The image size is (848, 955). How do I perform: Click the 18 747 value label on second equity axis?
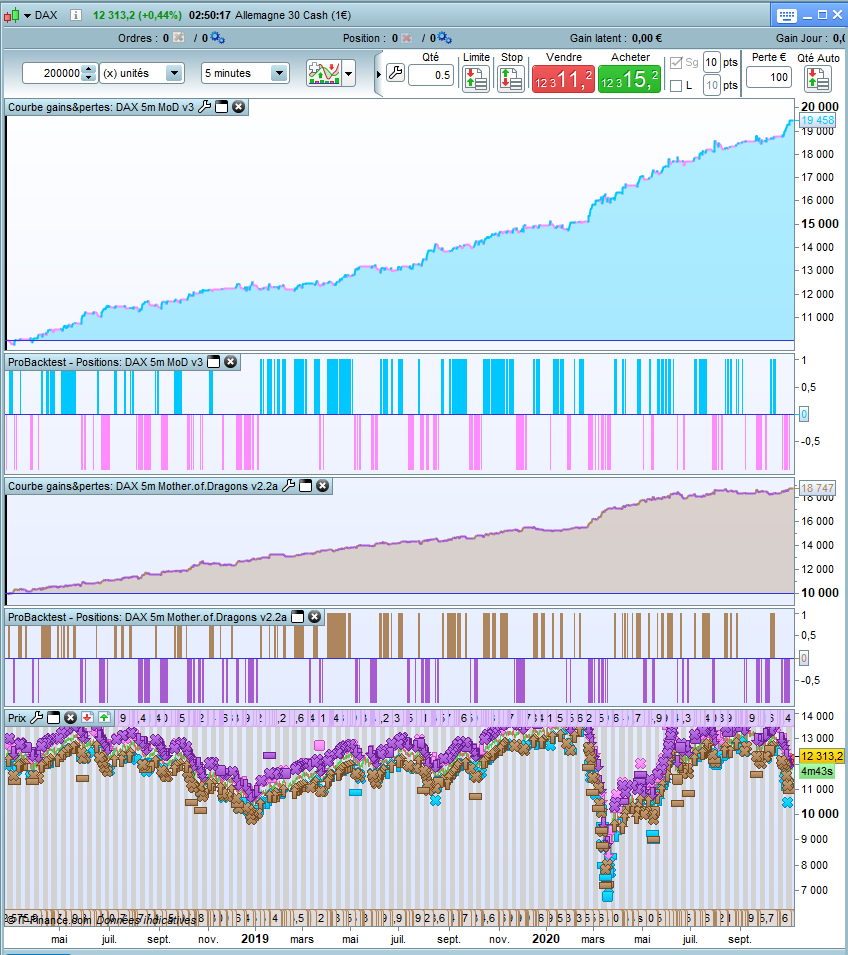click(817, 488)
